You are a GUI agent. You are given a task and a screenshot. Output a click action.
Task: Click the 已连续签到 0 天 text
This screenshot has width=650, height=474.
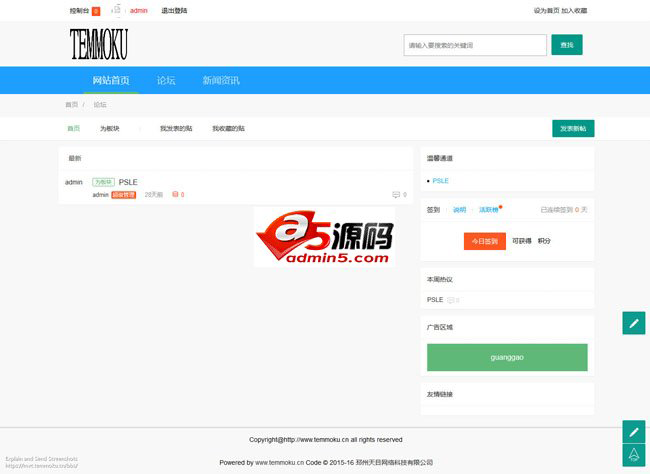tap(564, 210)
